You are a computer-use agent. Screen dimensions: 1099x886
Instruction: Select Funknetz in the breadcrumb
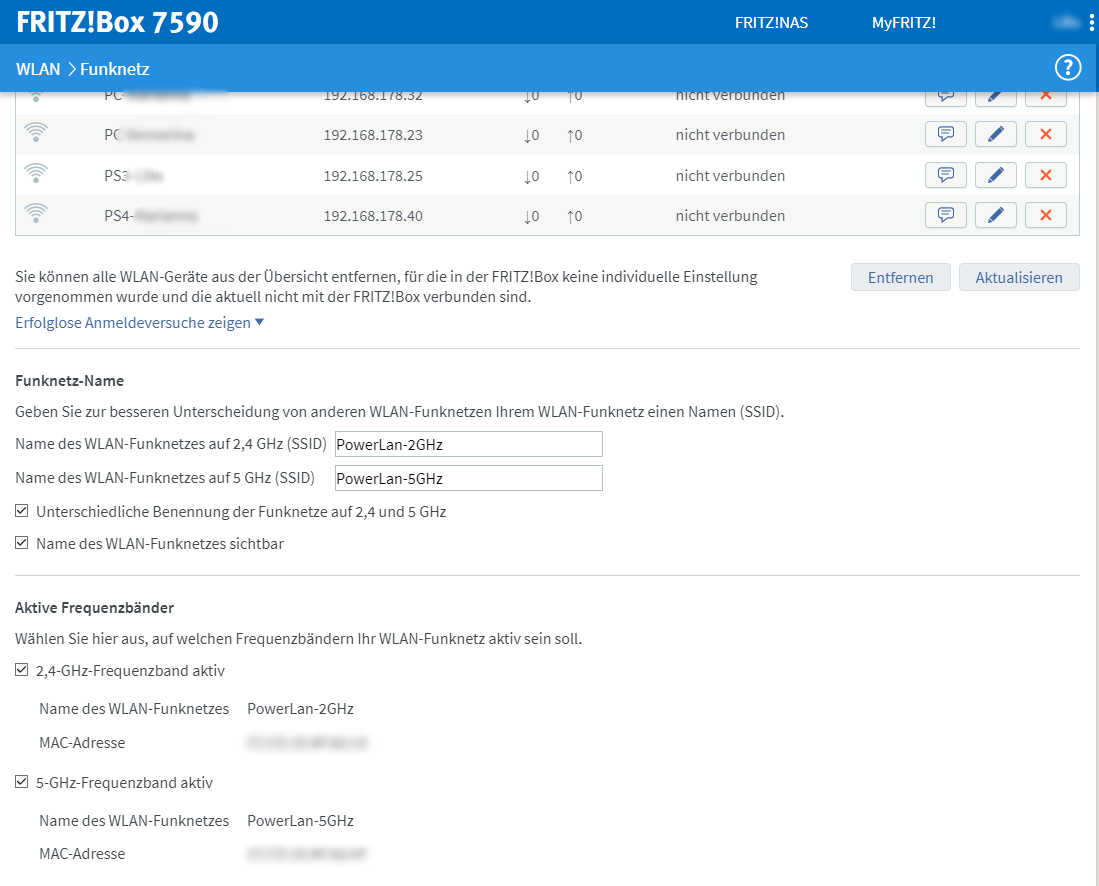tap(115, 69)
